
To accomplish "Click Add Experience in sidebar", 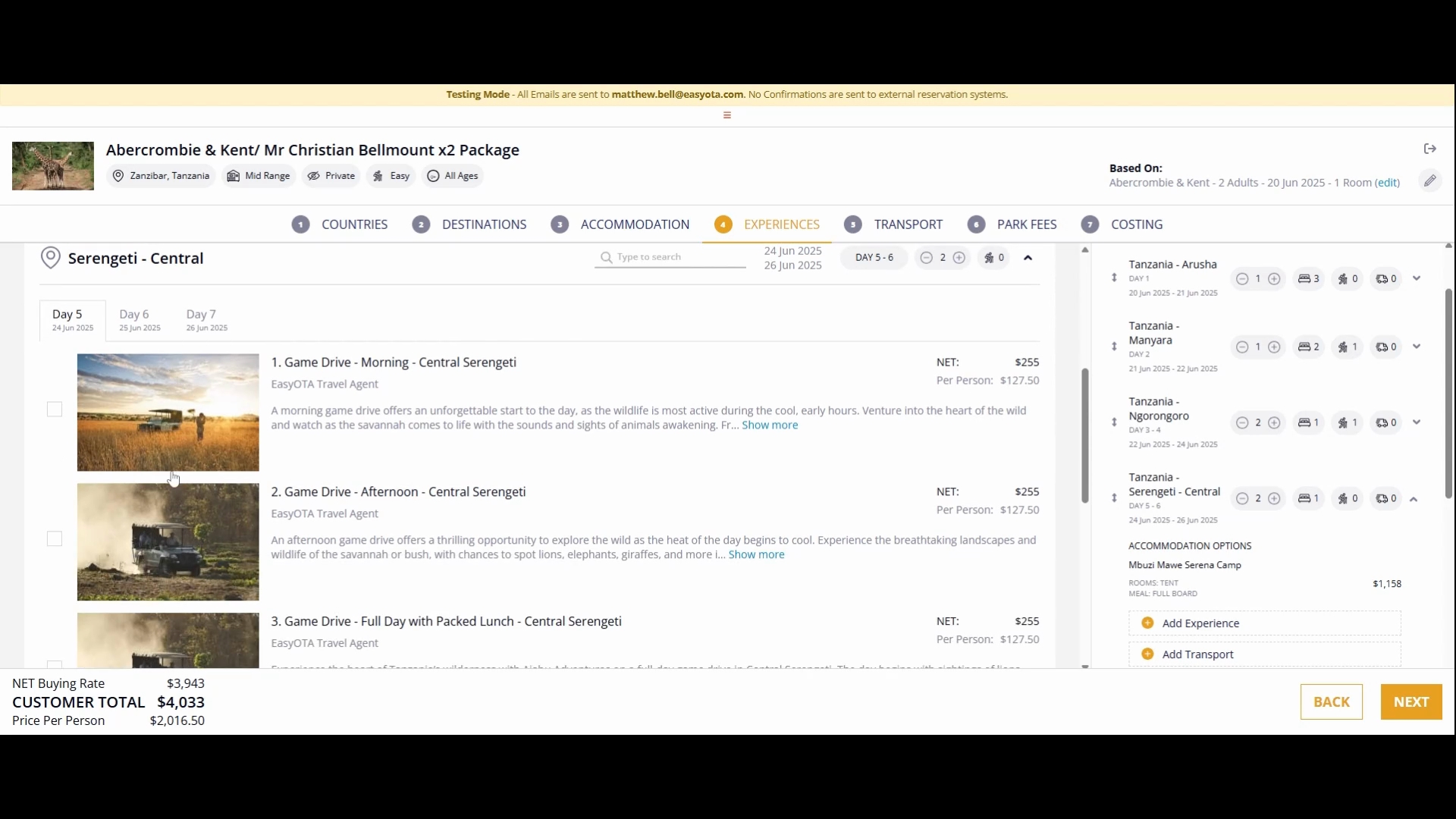I will pos(1264,623).
